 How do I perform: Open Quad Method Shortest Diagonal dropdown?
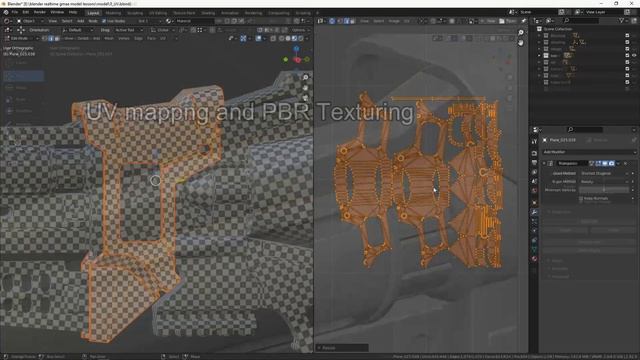pyautogui.click(x=604, y=173)
